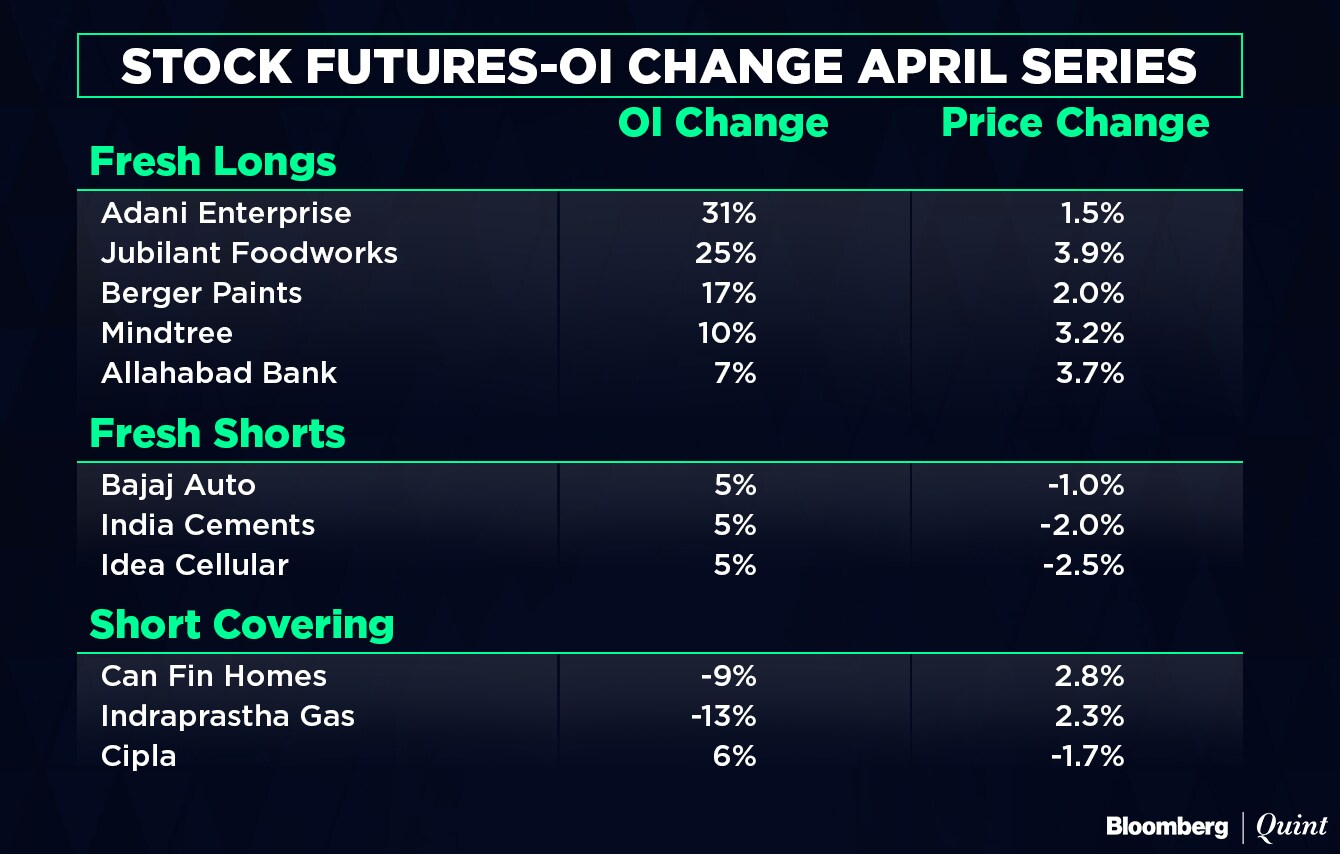This screenshot has height=854, width=1340.
Task: Select the Price Change column header
Action: (x=1075, y=123)
